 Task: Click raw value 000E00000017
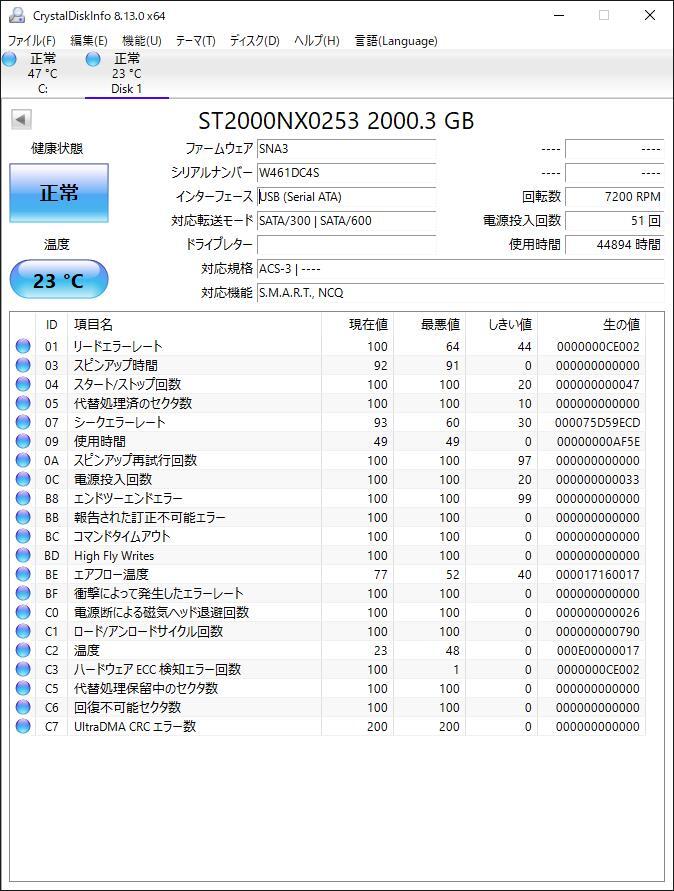coord(598,651)
